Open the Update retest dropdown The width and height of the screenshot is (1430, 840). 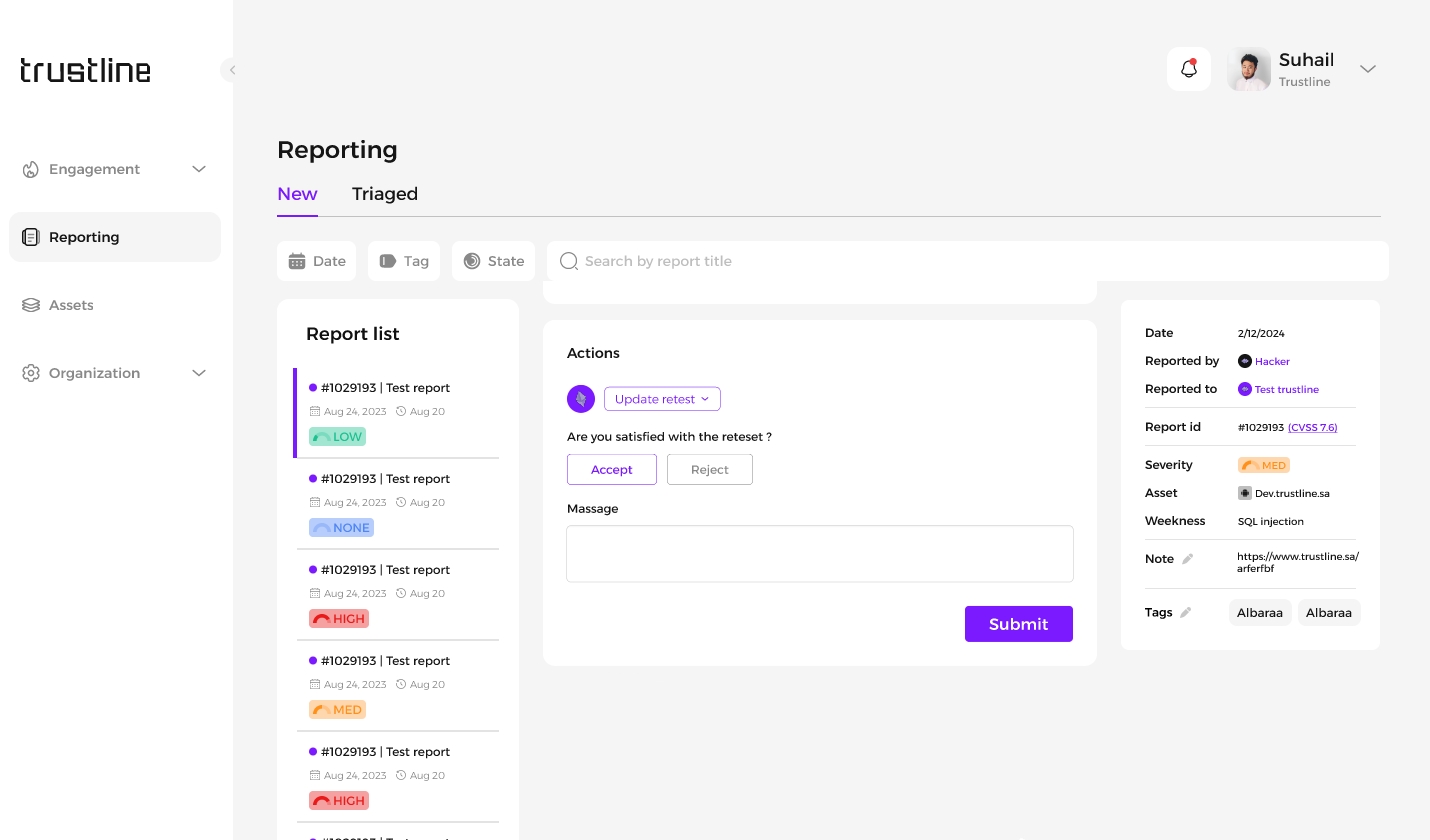[x=662, y=399]
